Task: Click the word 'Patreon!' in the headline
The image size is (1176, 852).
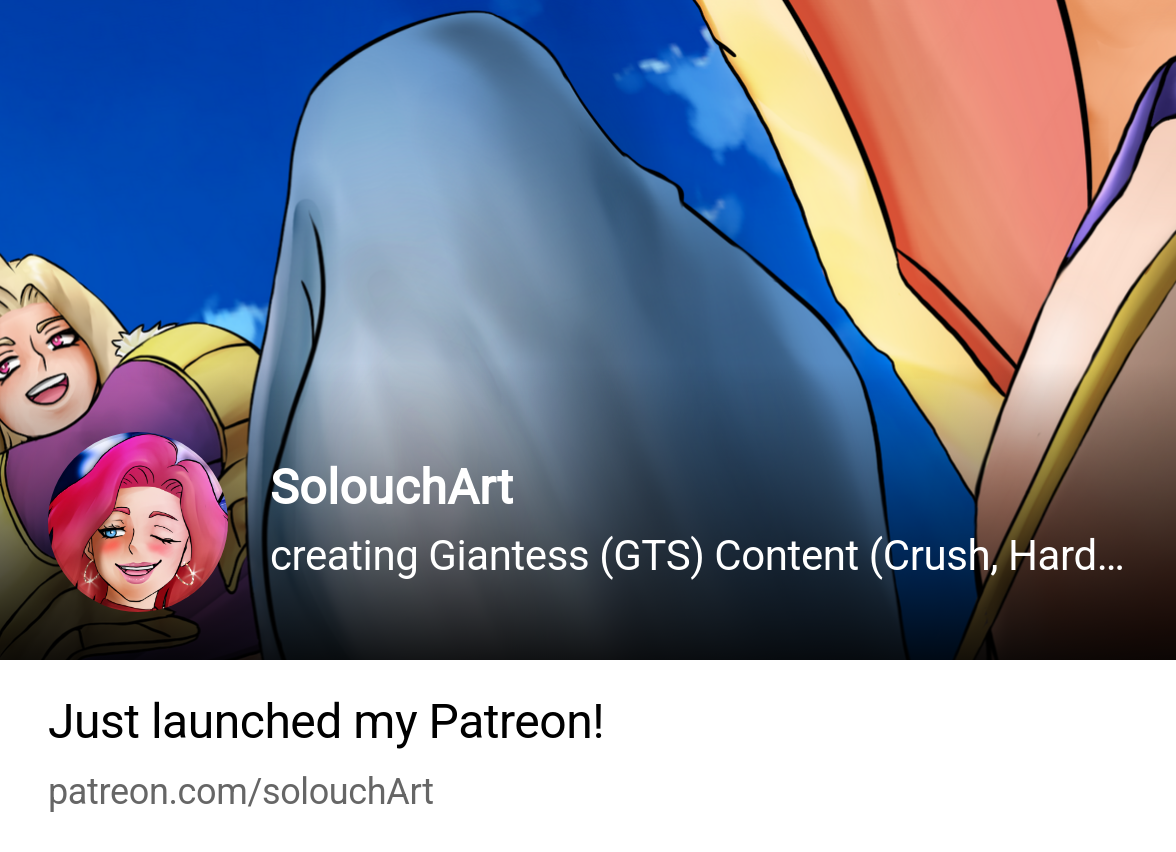Action: pos(517,722)
